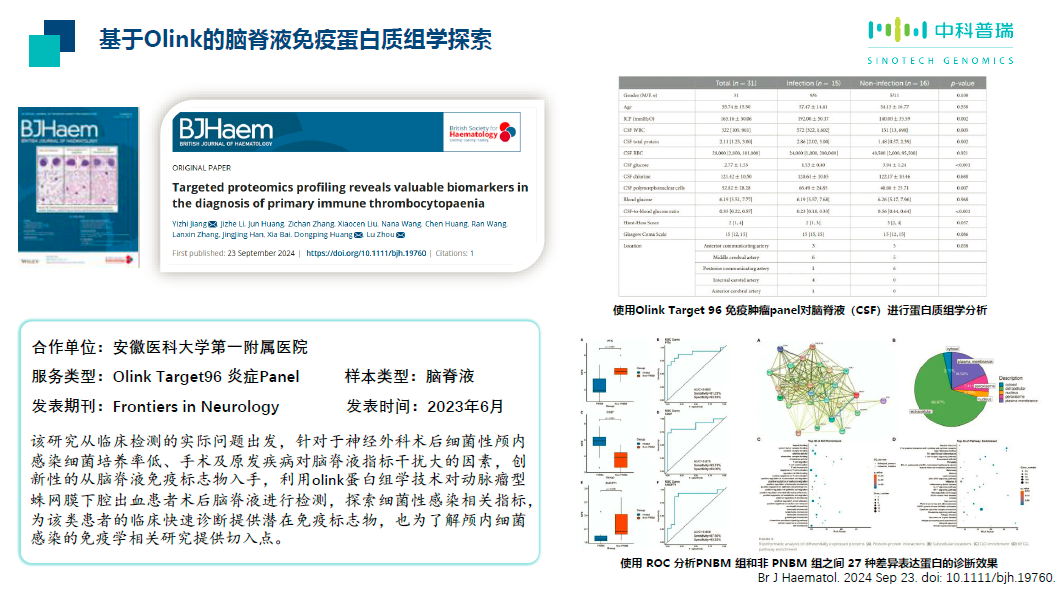Click the Frontiers in Neurology journal text
The image size is (1062, 592).
coord(196,407)
